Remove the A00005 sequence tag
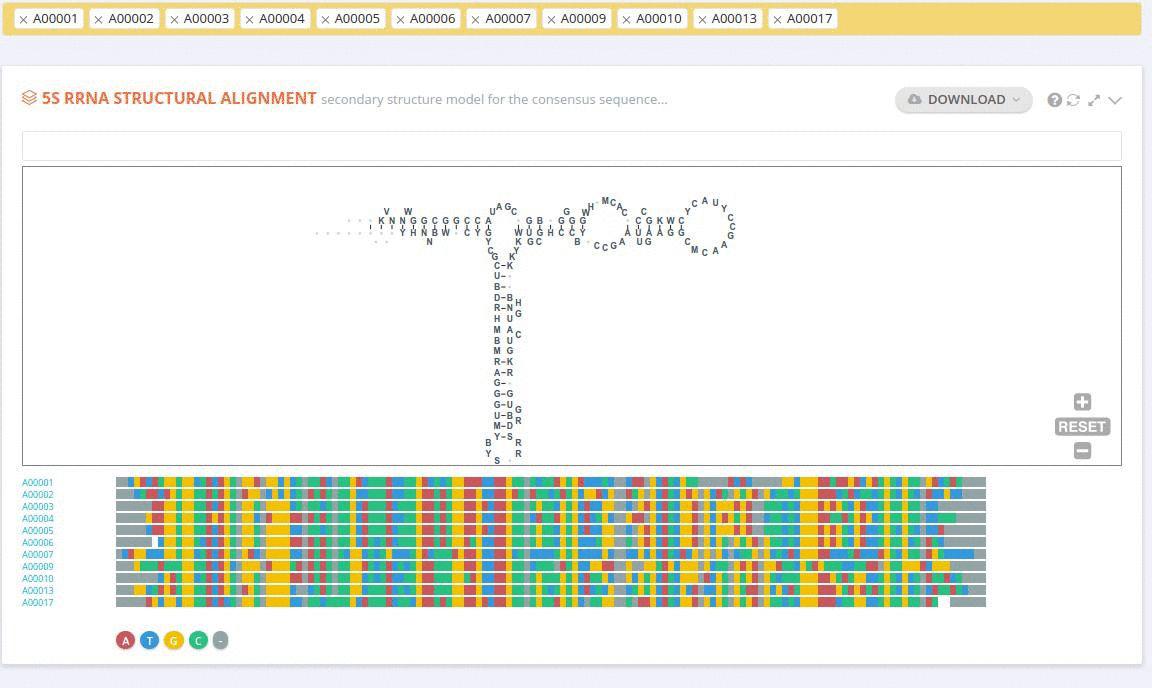This screenshot has height=688, width=1152. click(325, 19)
